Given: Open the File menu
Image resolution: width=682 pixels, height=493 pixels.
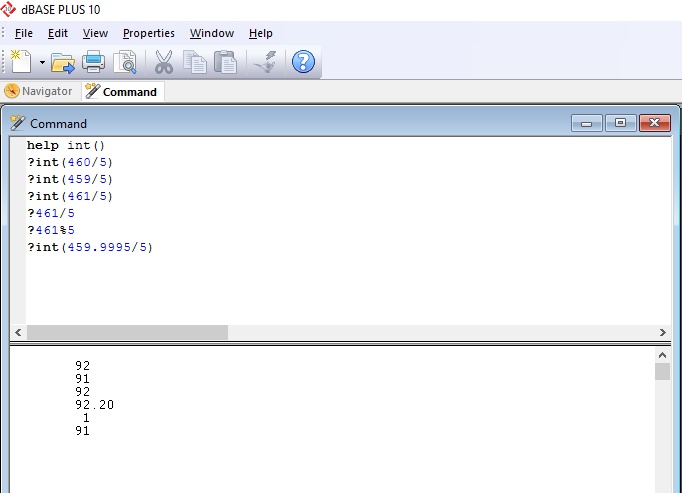Looking at the screenshot, I should (x=24, y=33).
